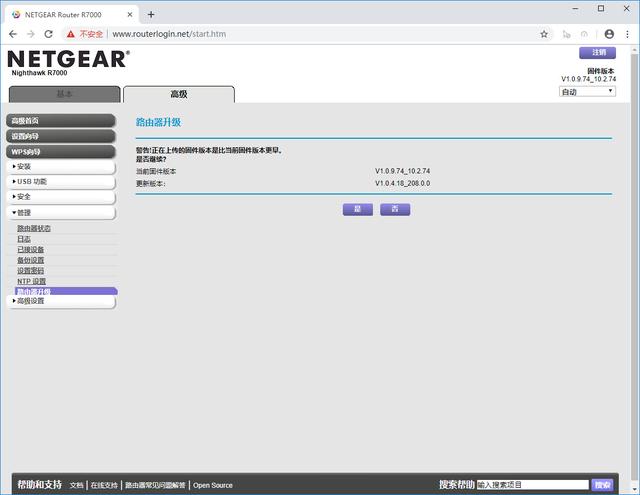Open the language dropdown showing 自动
Image resolution: width=640 pixels, height=495 pixels.
[587, 92]
